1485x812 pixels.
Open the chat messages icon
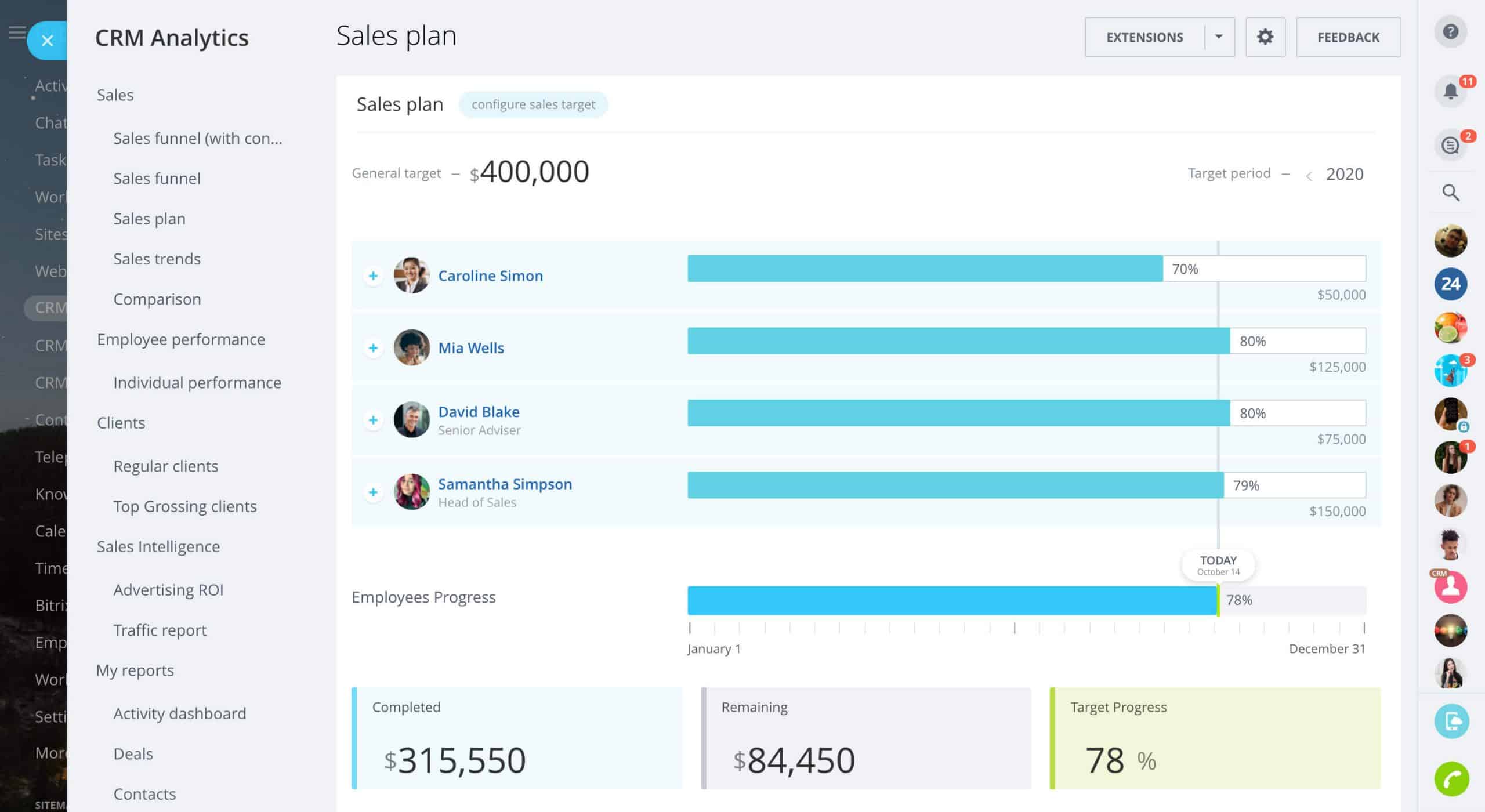click(1450, 145)
